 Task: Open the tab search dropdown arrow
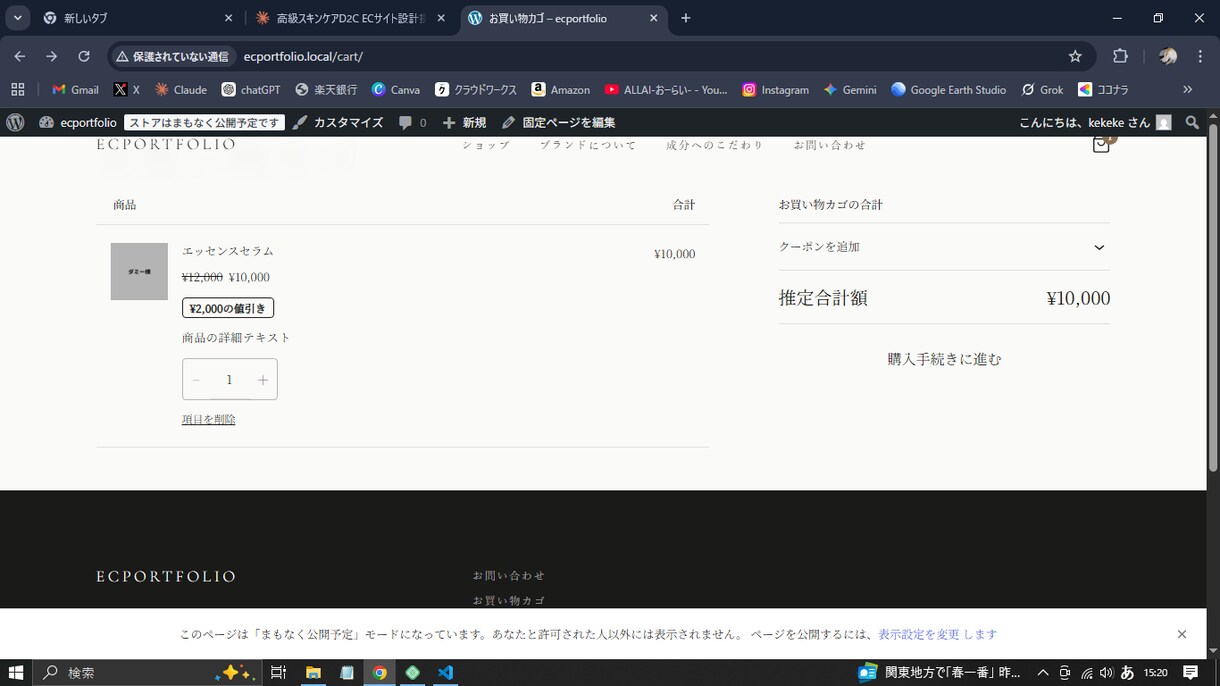pos(17,18)
